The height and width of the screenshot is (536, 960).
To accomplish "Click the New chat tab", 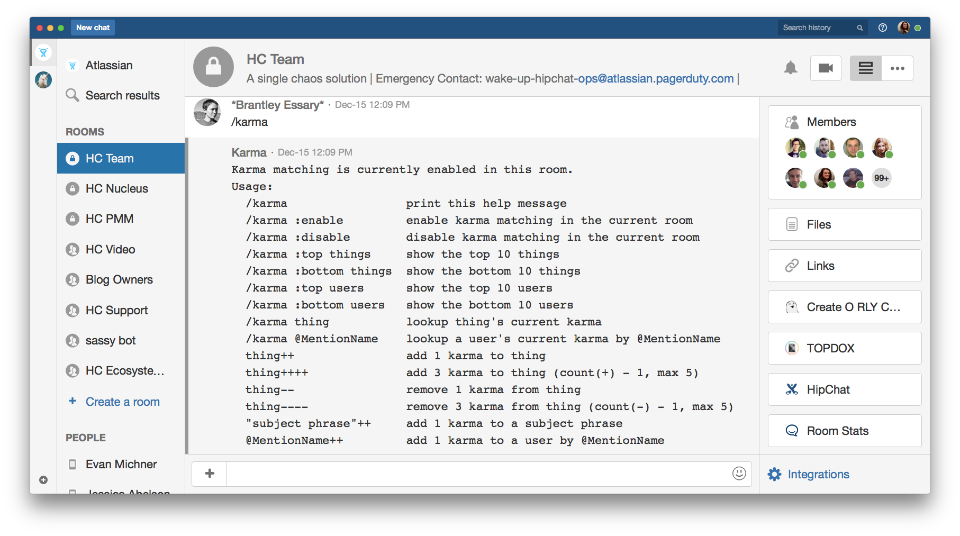I will coord(93,28).
